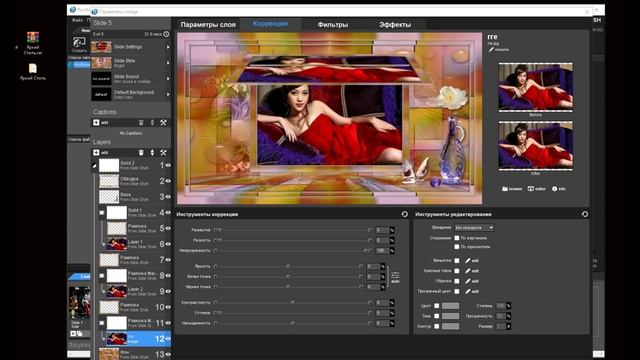Add a new layer with the plus icon
The image size is (640, 360).
[96, 152]
